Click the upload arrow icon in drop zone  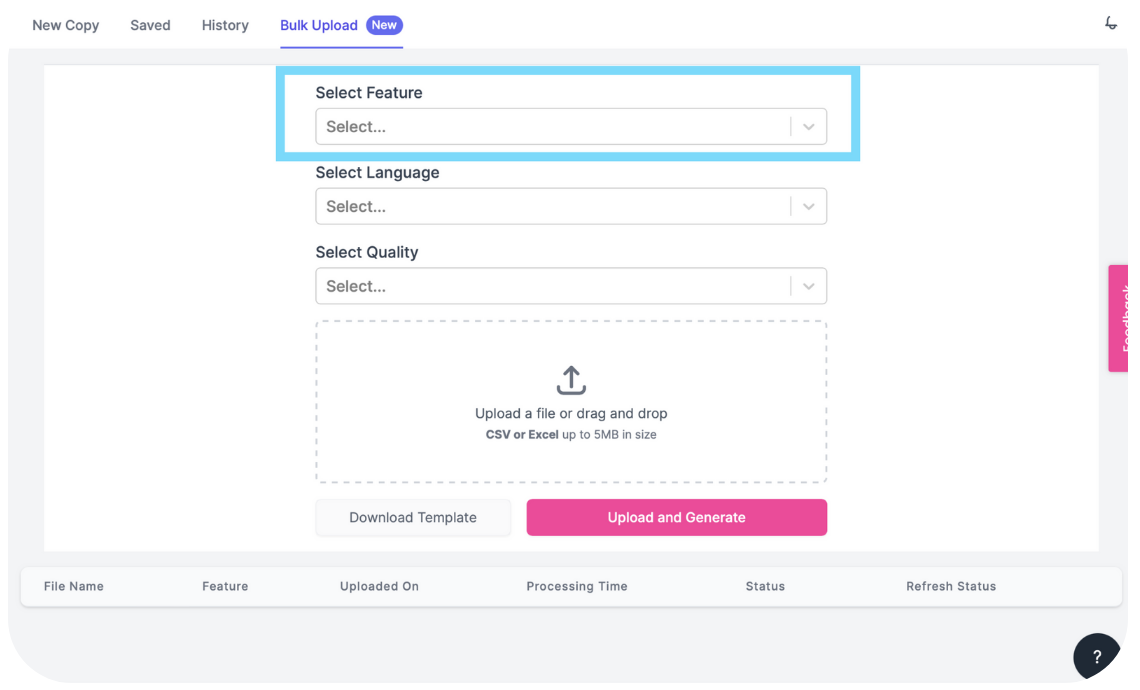pos(571,380)
